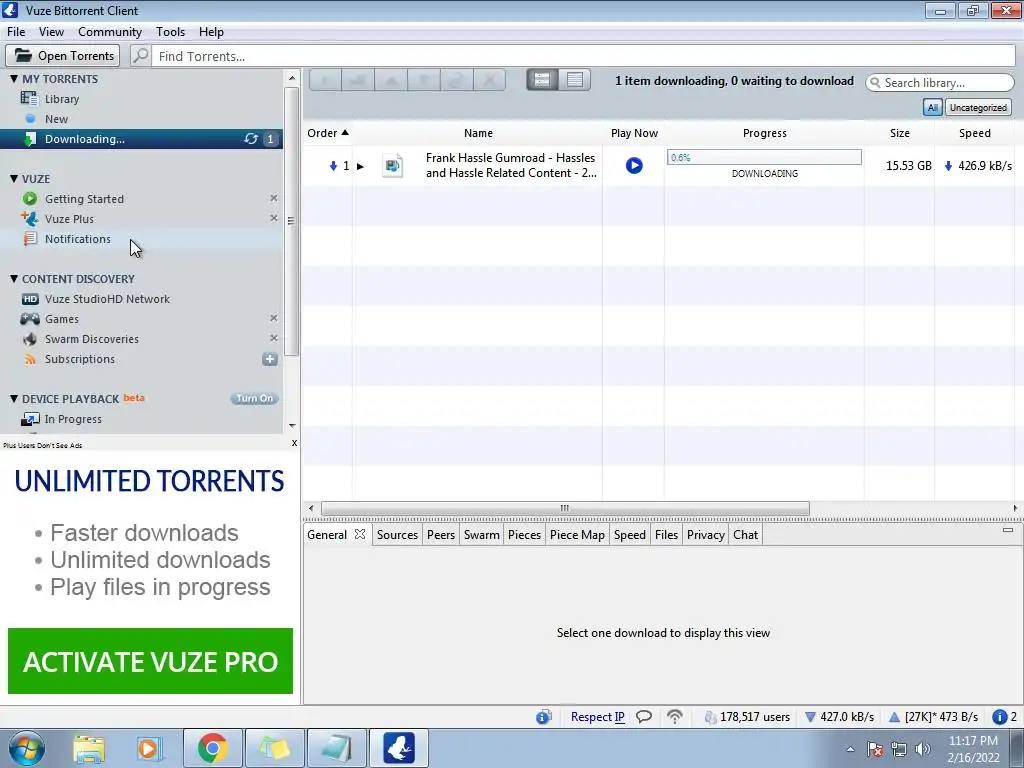Click the Respect IP status link
1024x768 pixels.
coord(598,716)
